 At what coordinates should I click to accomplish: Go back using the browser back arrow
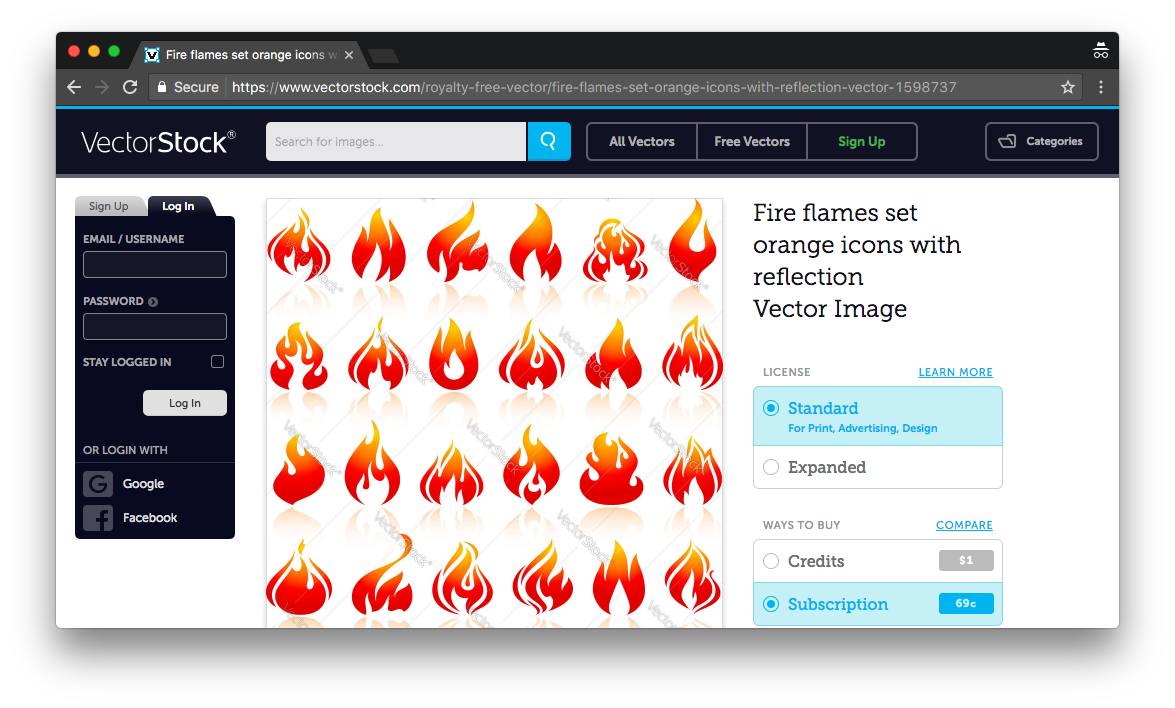[74, 87]
